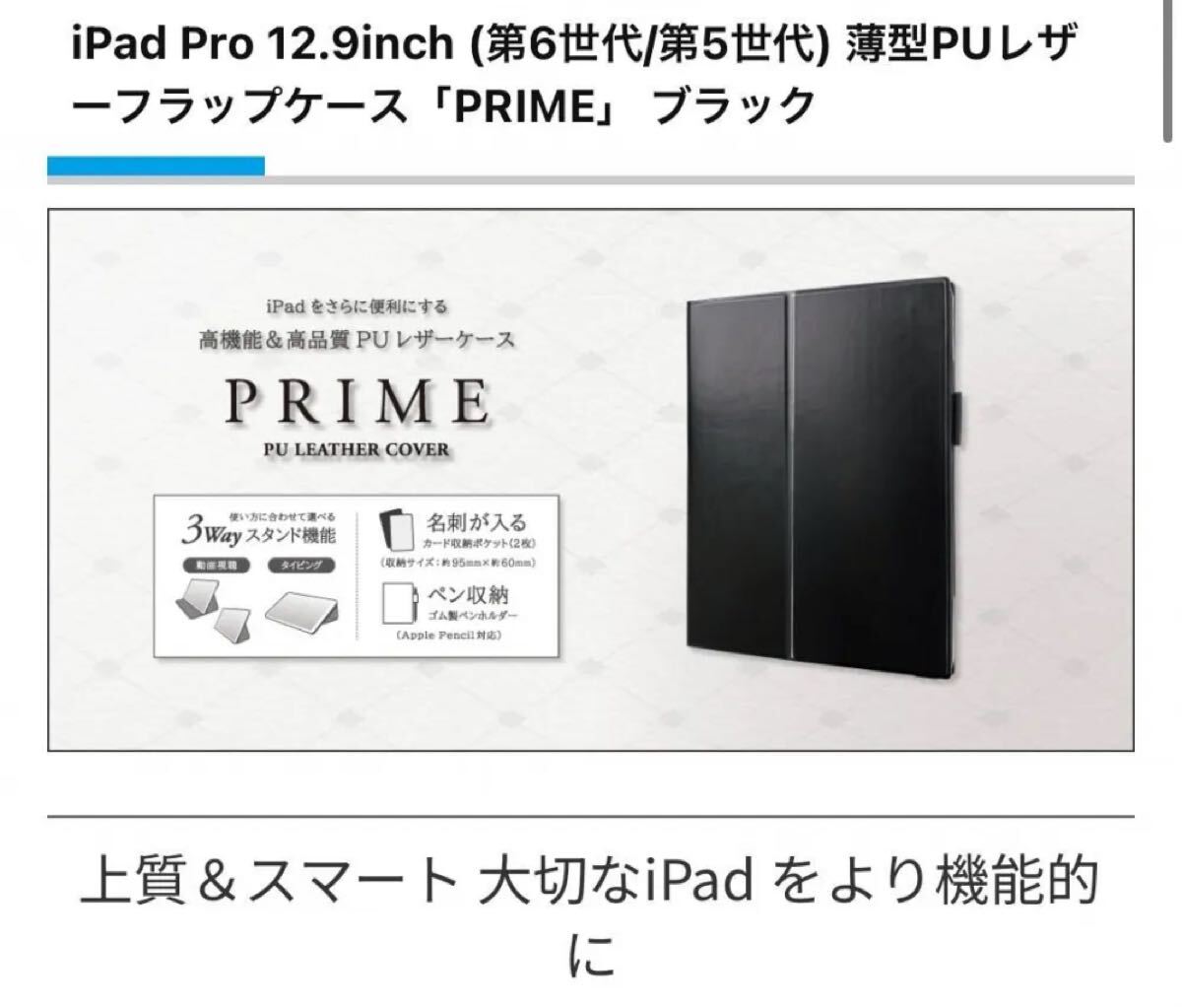Click the PRIME logo text
This screenshot has height=1008, width=1182.
356,402
